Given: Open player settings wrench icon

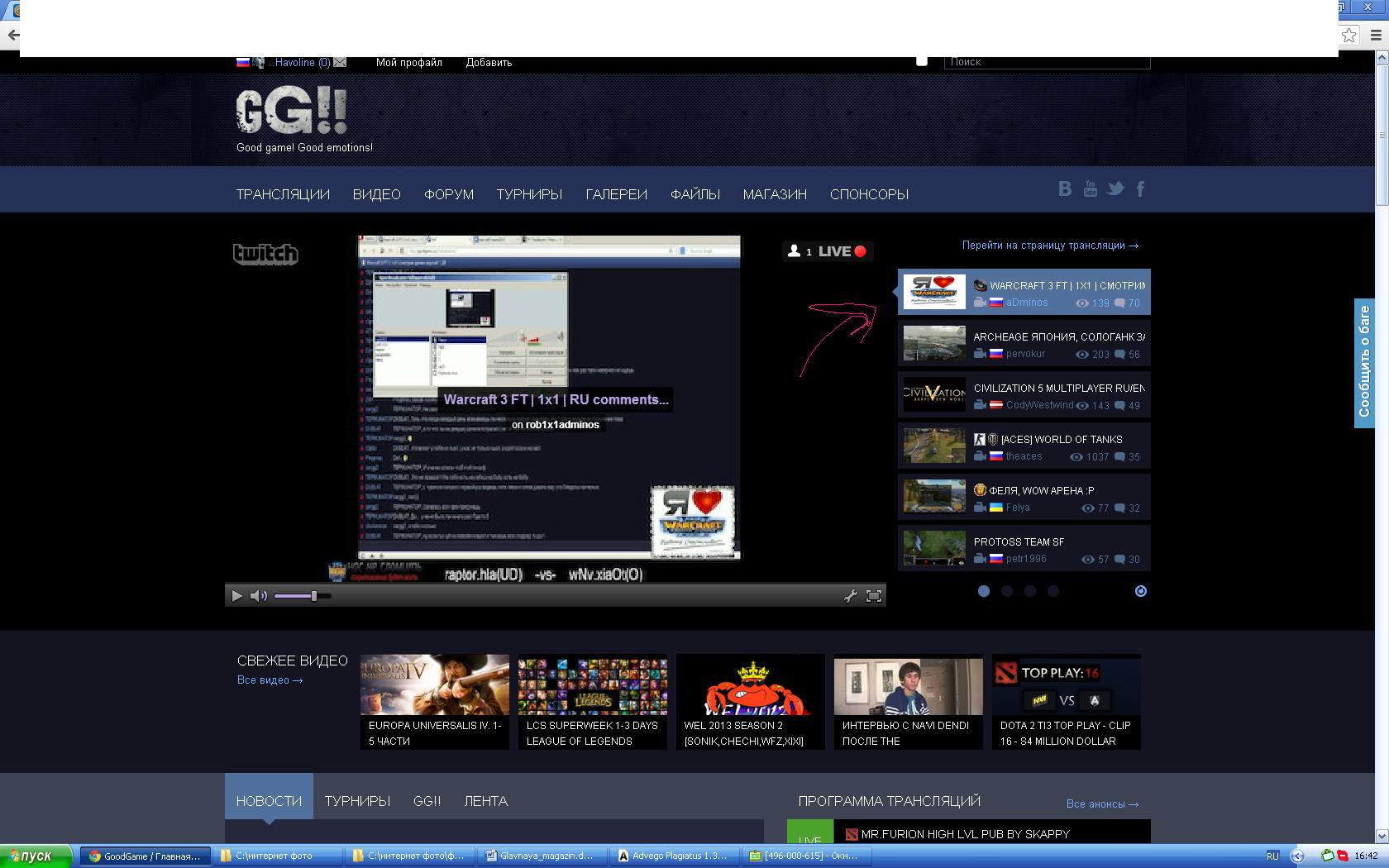Looking at the screenshot, I should pos(850,595).
